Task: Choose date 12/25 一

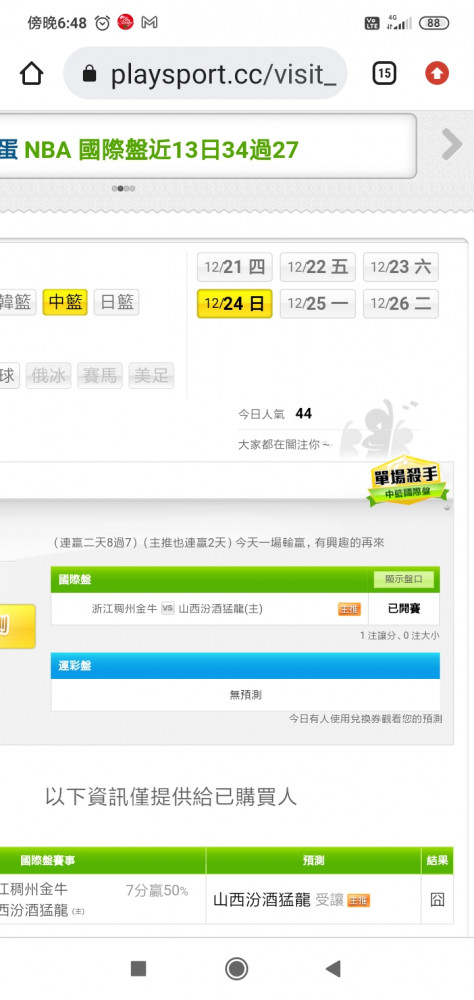Action: tap(318, 304)
